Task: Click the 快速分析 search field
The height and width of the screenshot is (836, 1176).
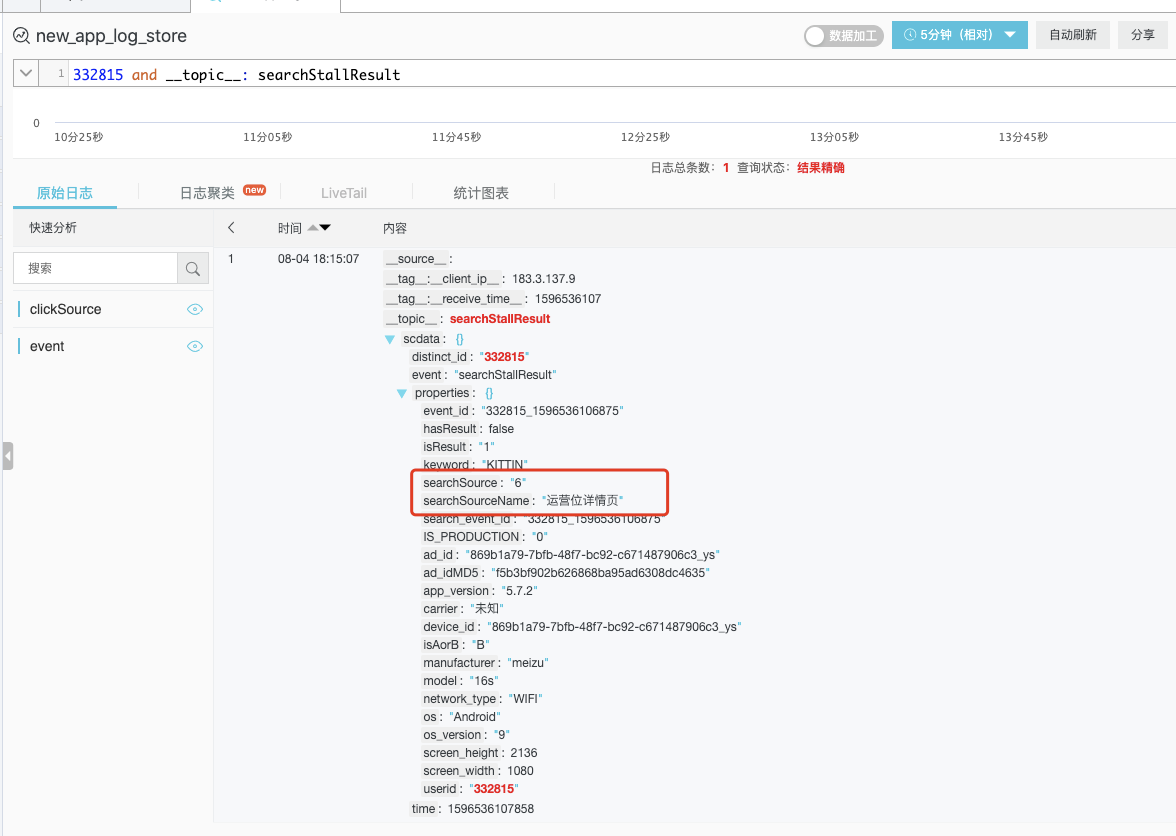Action: click(95, 268)
